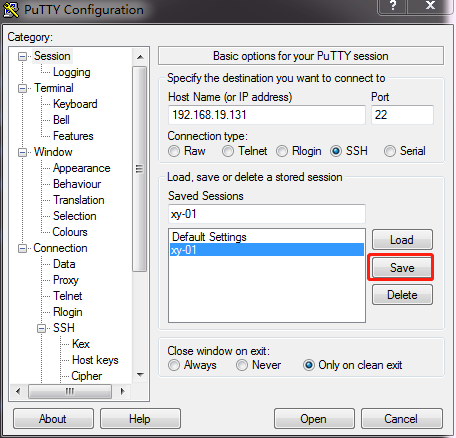This screenshot has height=438, width=456.
Task: Click the question mark help button in title bar
Action: point(393,6)
